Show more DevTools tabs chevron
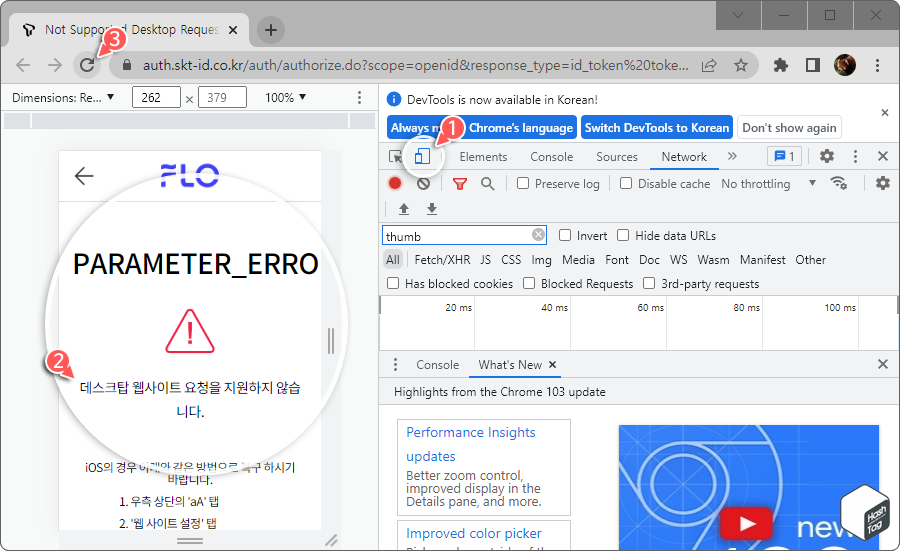Image resolution: width=900 pixels, height=551 pixels. [x=732, y=156]
